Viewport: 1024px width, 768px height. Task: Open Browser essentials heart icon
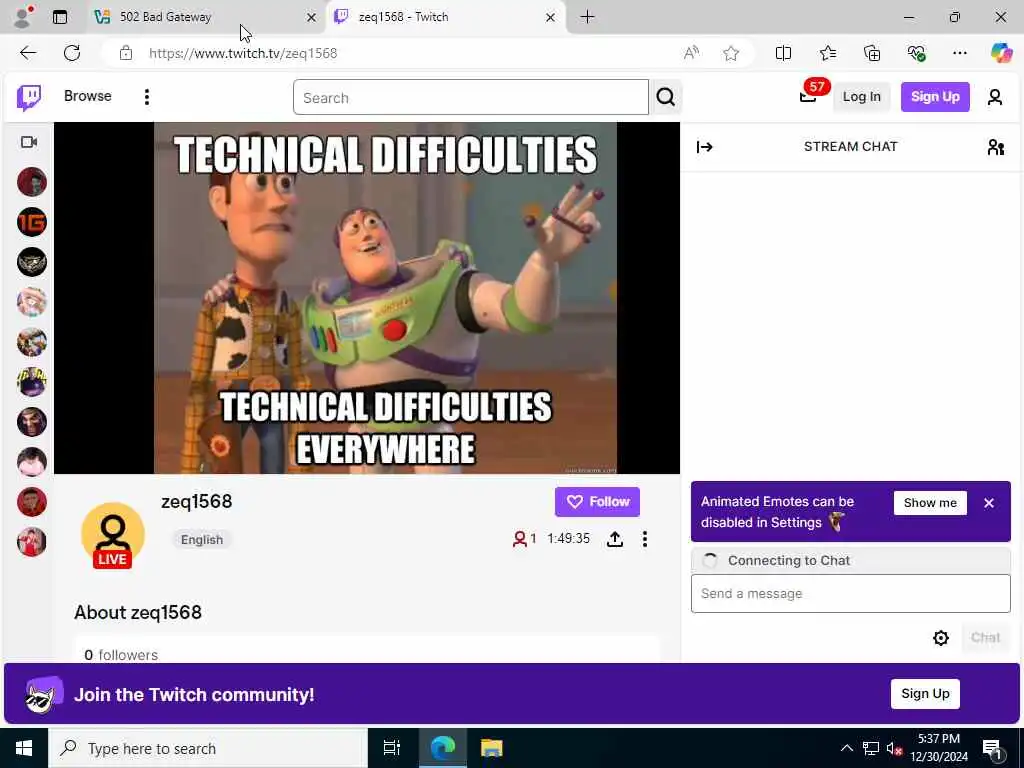click(916, 53)
